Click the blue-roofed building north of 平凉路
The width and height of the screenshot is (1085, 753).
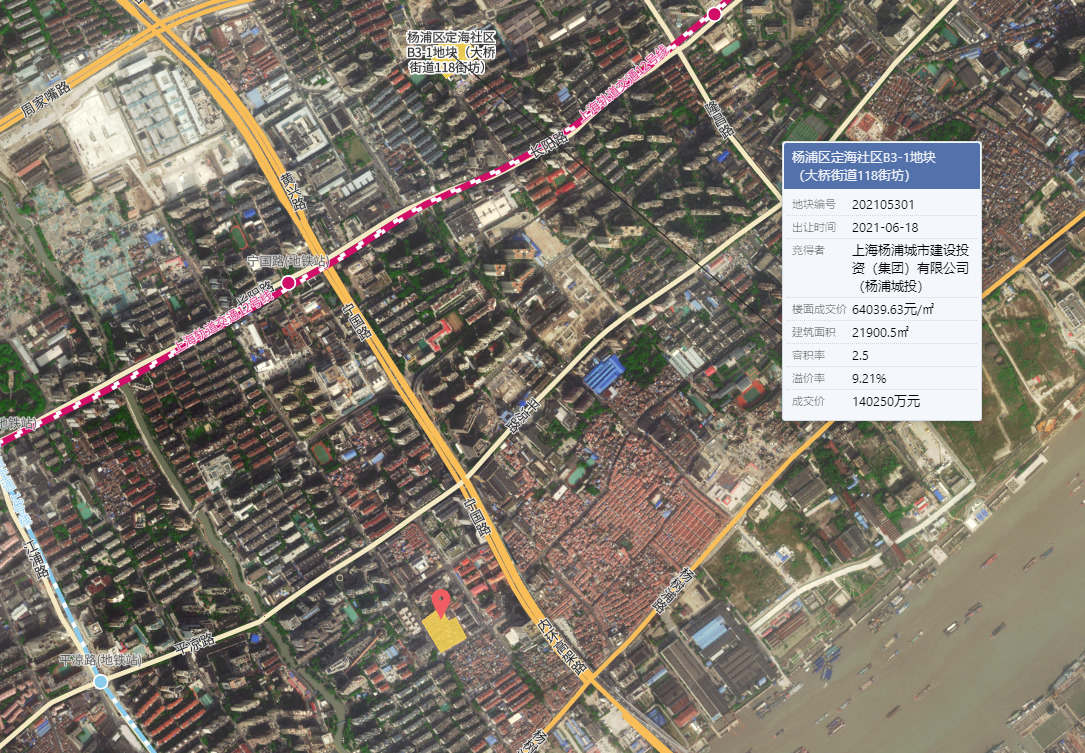(x=604, y=374)
